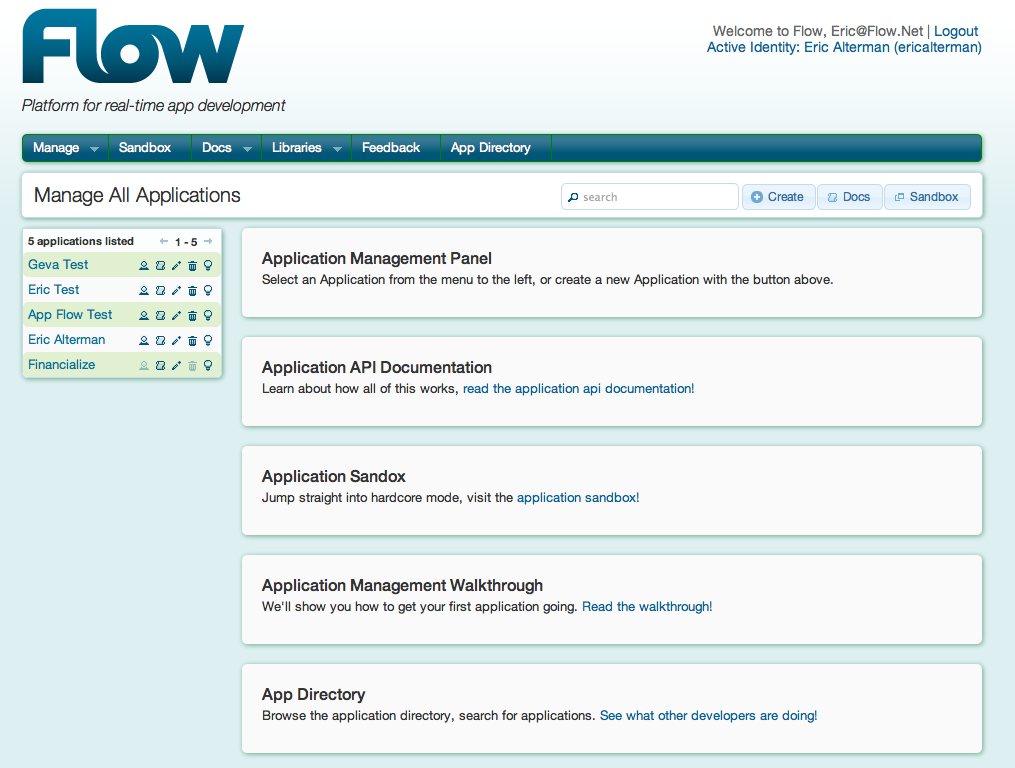Go to next page of applications arrow

(208, 241)
